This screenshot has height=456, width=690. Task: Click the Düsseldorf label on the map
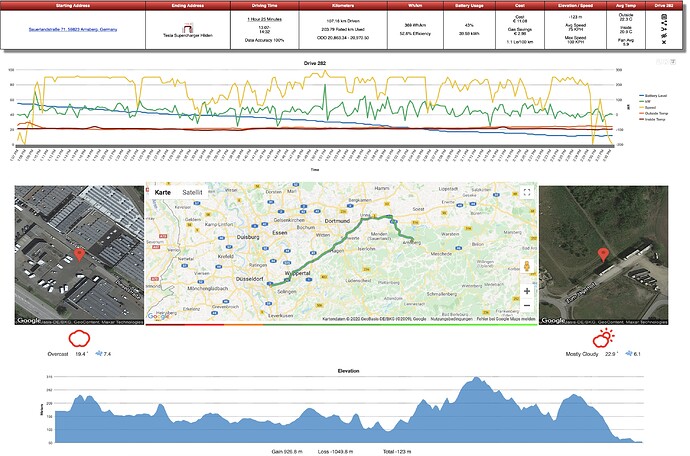pyautogui.click(x=250, y=279)
